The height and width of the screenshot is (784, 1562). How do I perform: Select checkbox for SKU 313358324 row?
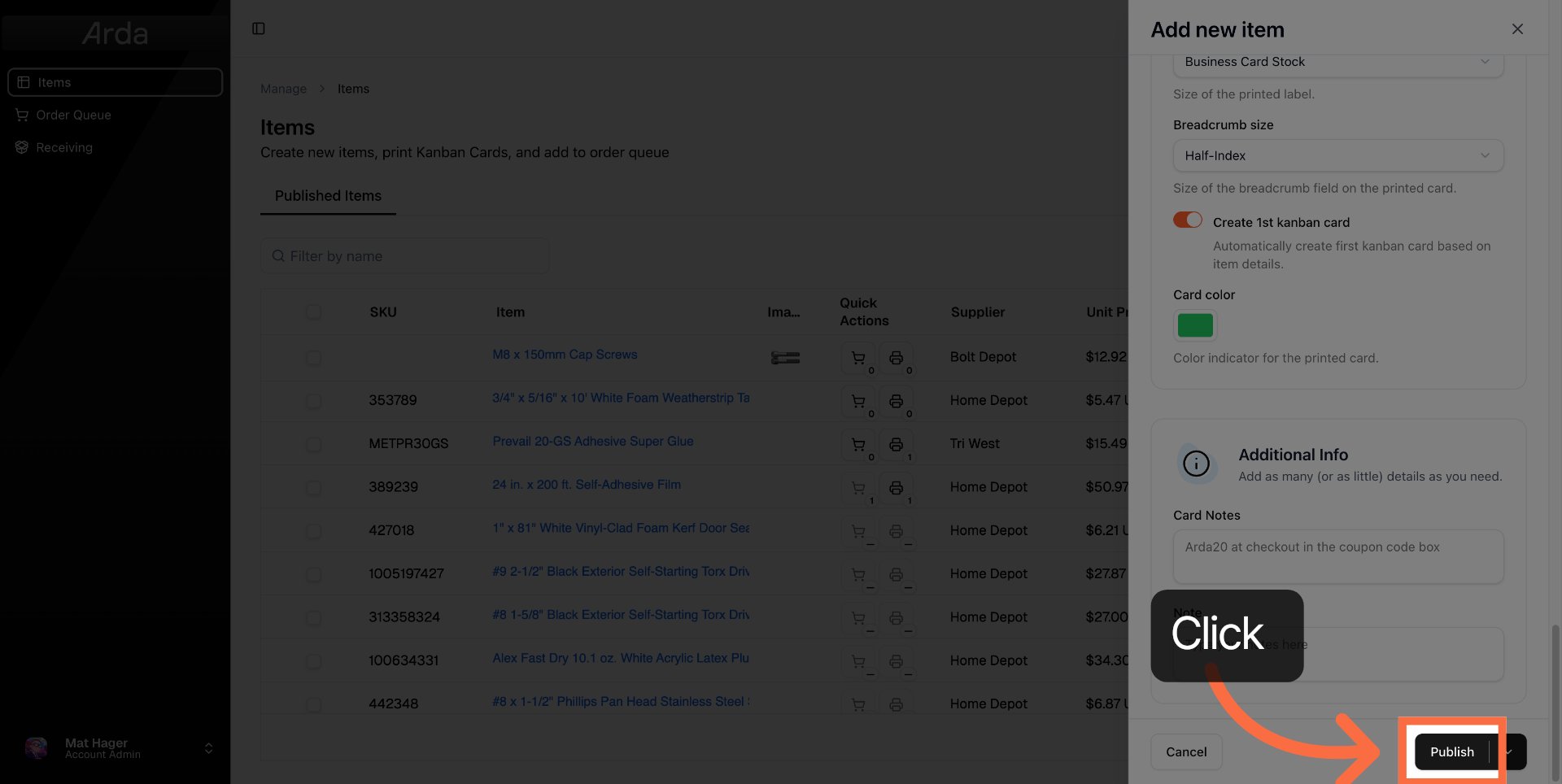(x=313, y=618)
